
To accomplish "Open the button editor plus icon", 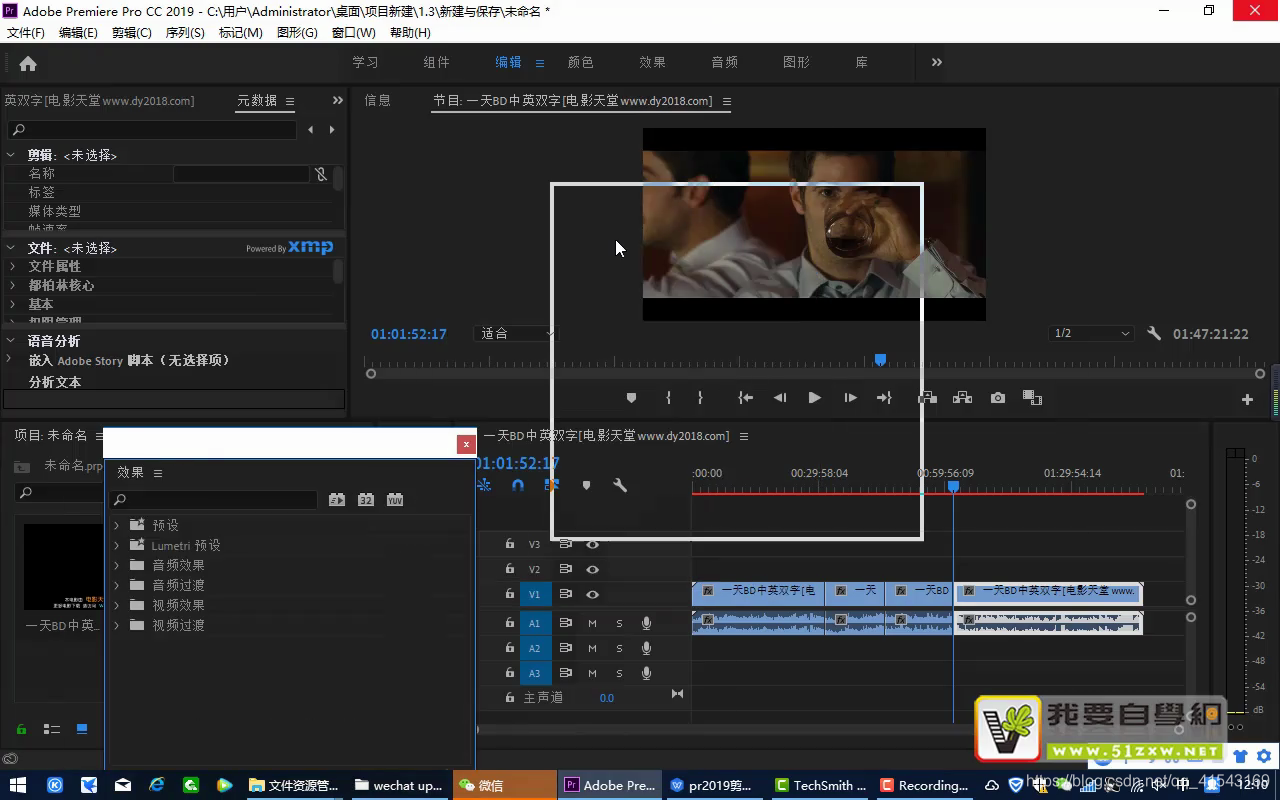I will [1247, 400].
